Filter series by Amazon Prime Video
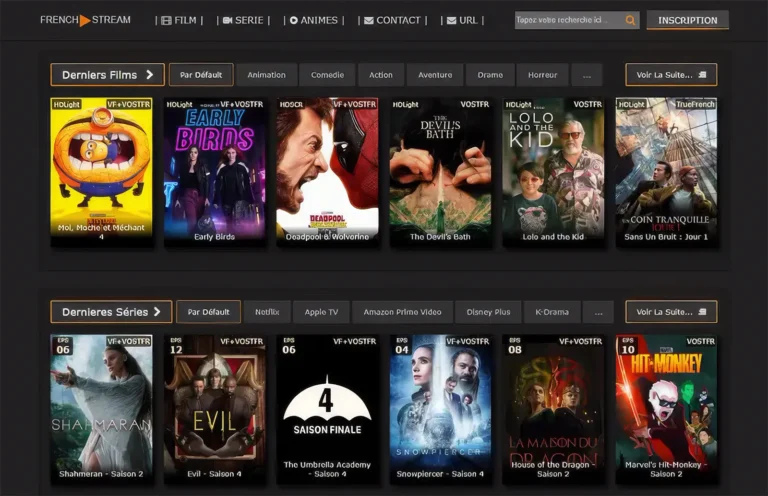Screen dimensions: 768x496 pos(402,312)
